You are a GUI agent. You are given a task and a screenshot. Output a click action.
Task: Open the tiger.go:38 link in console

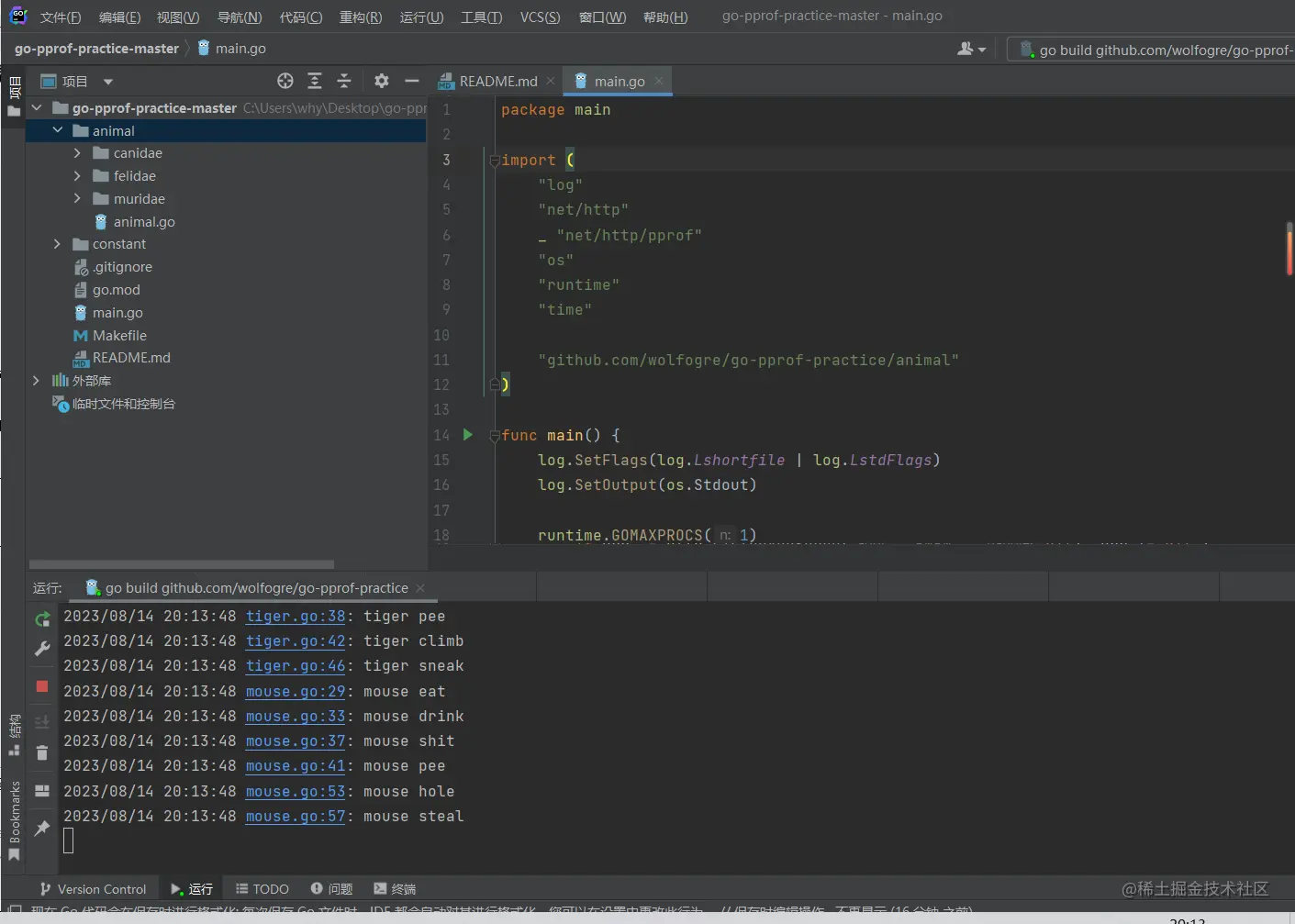(x=296, y=617)
